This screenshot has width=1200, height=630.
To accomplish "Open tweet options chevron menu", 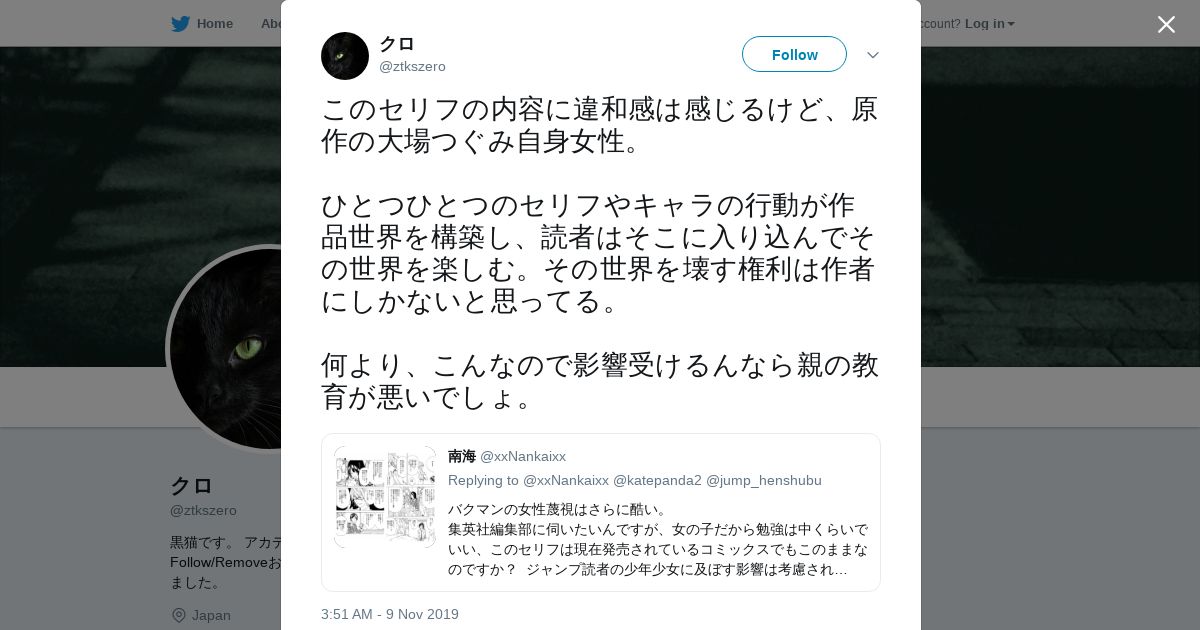I will 873,55.
